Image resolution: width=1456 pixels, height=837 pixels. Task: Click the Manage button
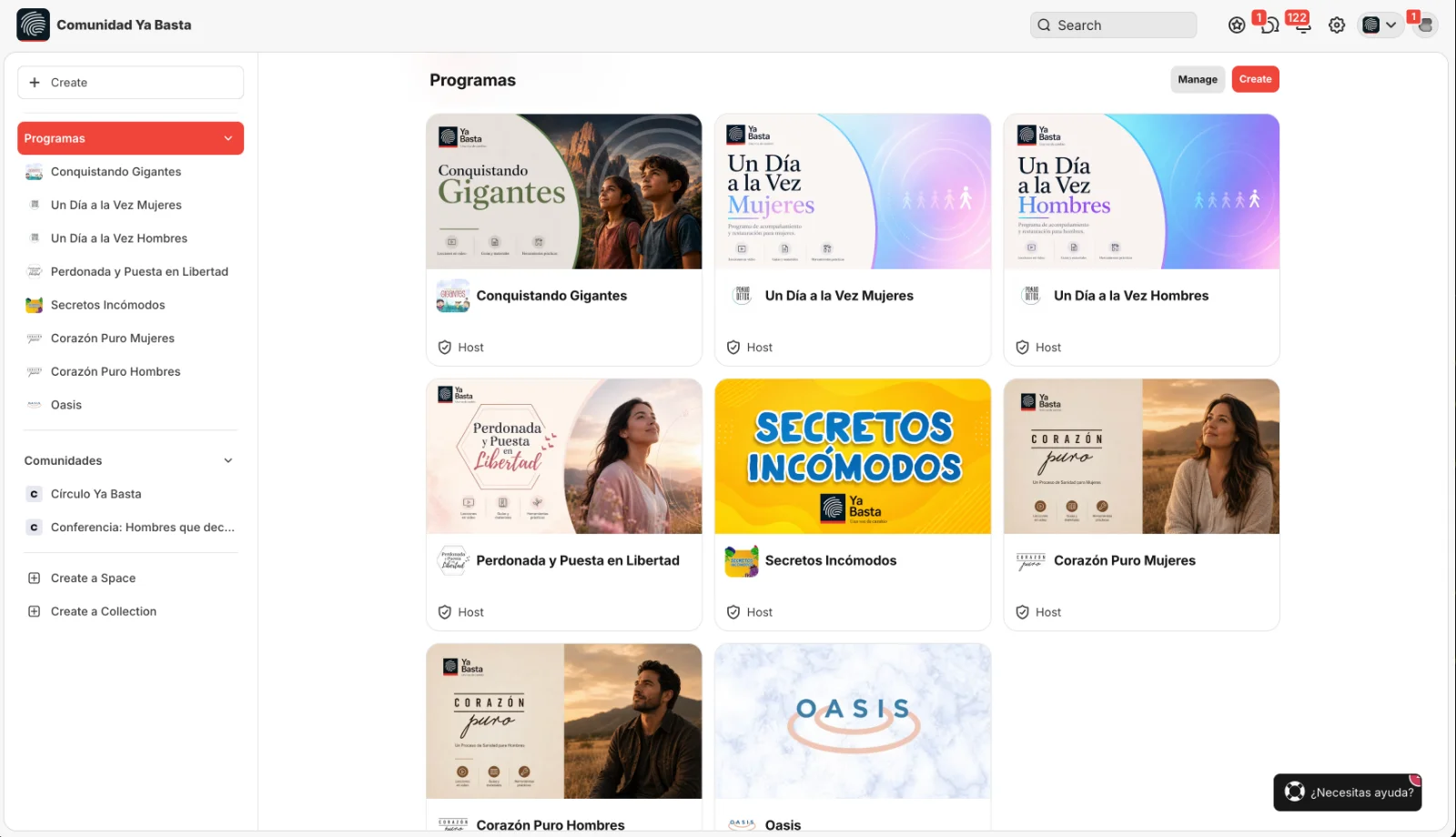pos(1198,79)
